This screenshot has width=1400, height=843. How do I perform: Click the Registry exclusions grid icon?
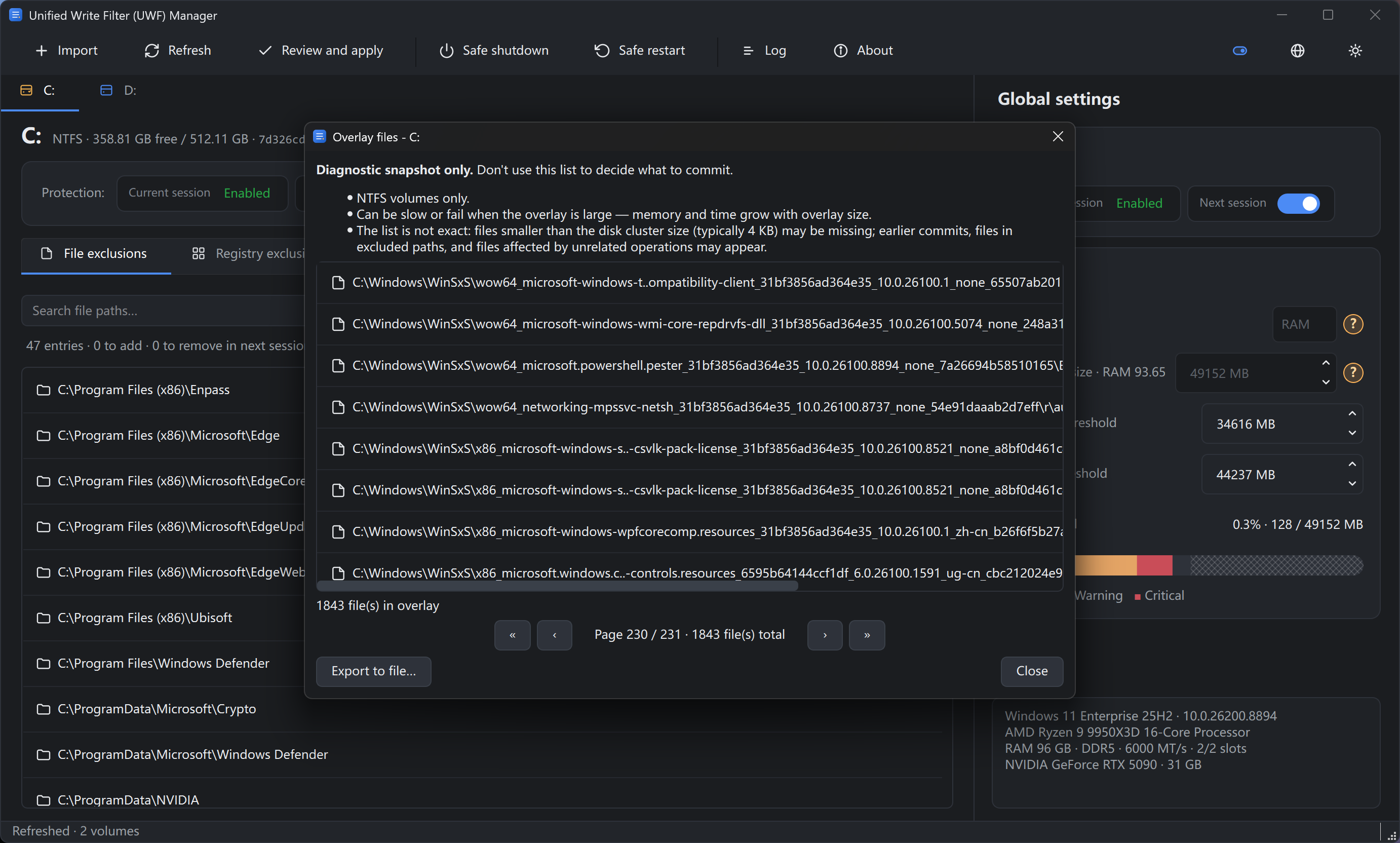[x=198, y=253]
